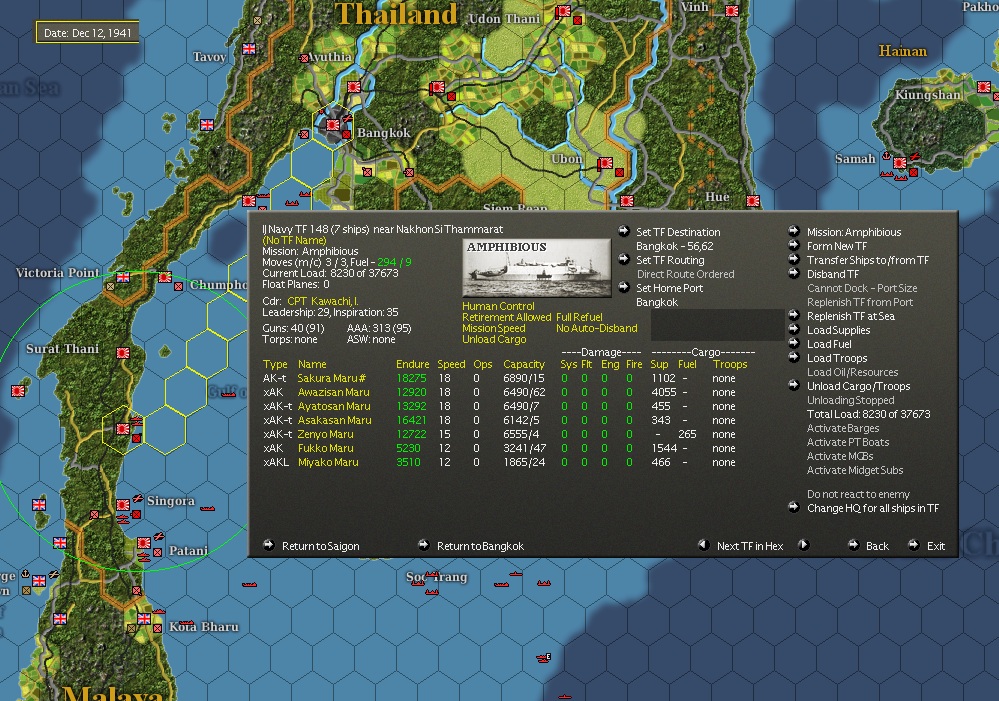Click arrow icon beside Set TF Routing
Viewport: 999px width, 701px height.
coord(624,259)
